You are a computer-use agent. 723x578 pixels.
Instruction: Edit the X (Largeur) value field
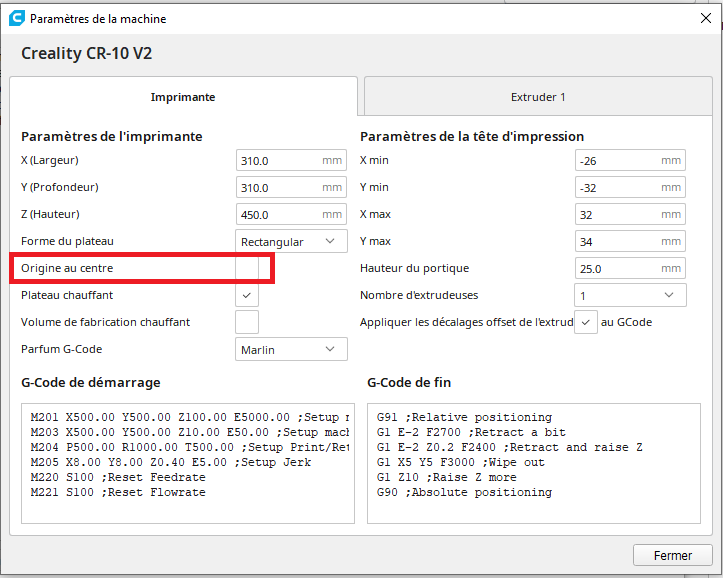(291, 160)
